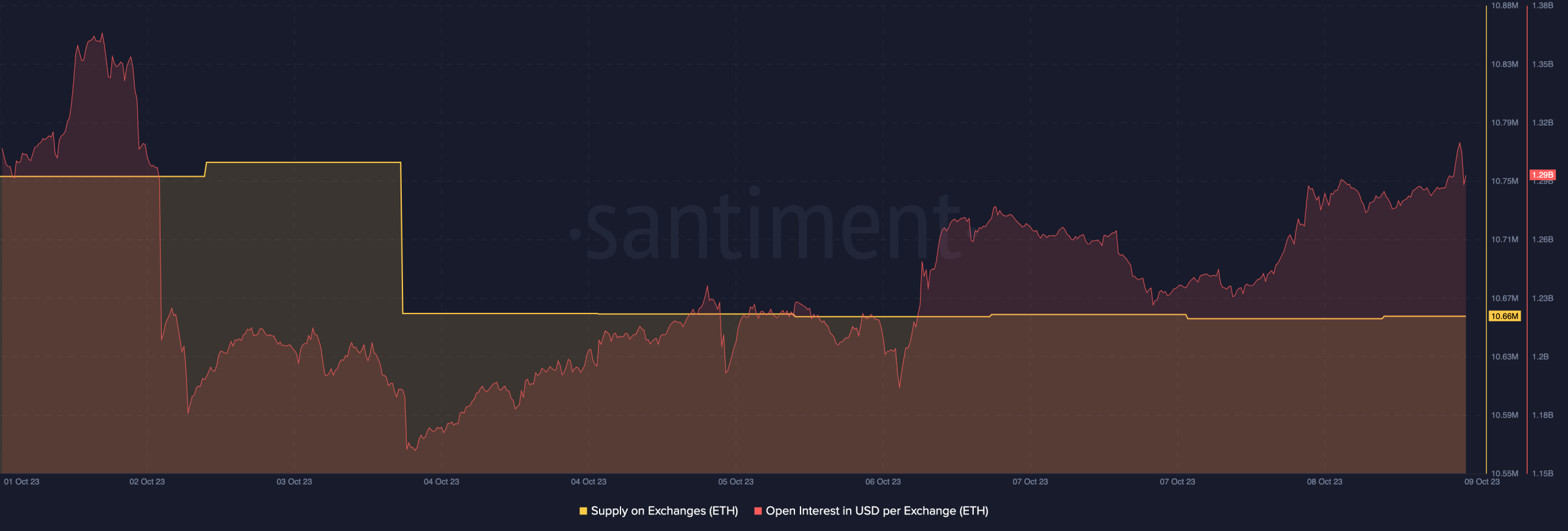Click the 1.35B axis value
The image size is (1568, 531).
click(x=1542, y=64)
